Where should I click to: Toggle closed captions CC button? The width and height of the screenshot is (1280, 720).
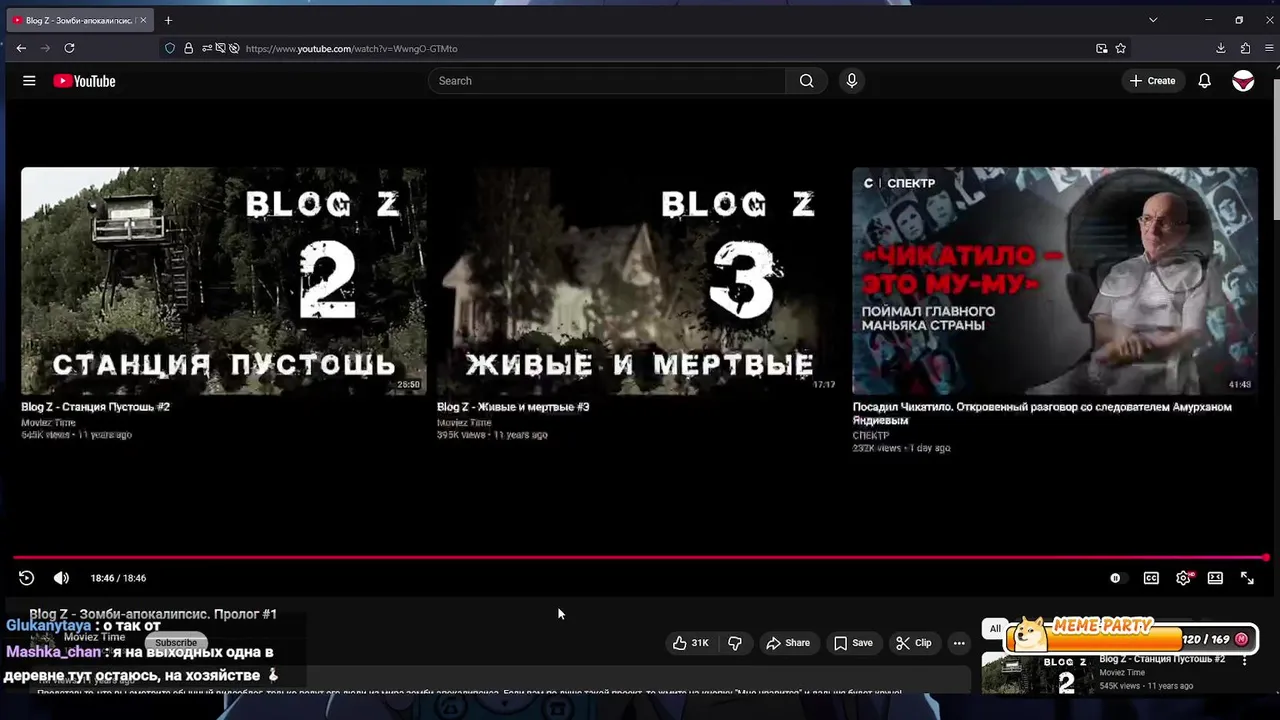[1151, 578]
